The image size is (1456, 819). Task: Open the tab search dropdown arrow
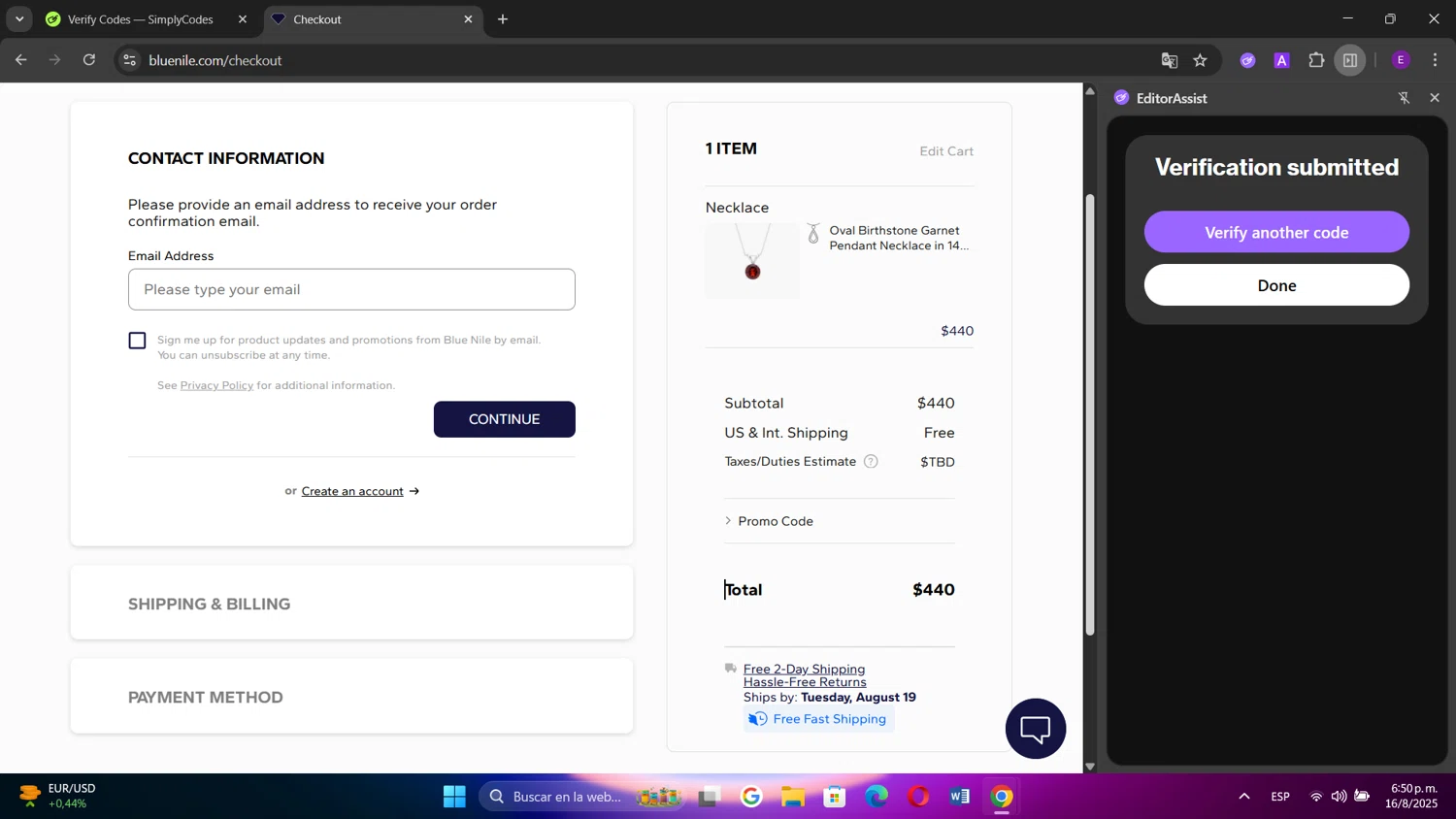pyautogui.click(x=19, y=19)
